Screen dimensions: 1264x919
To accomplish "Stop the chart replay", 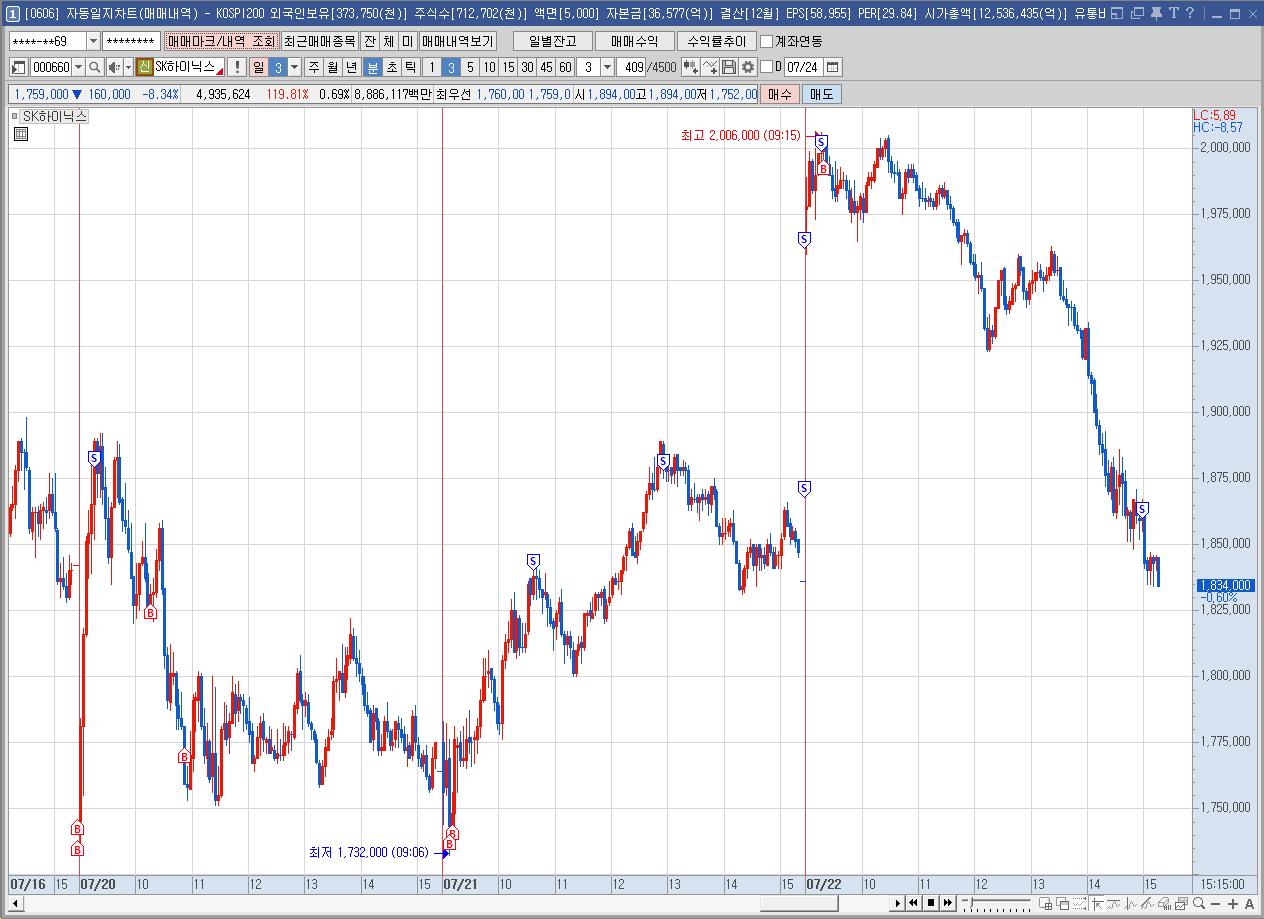I will (931, 903).
